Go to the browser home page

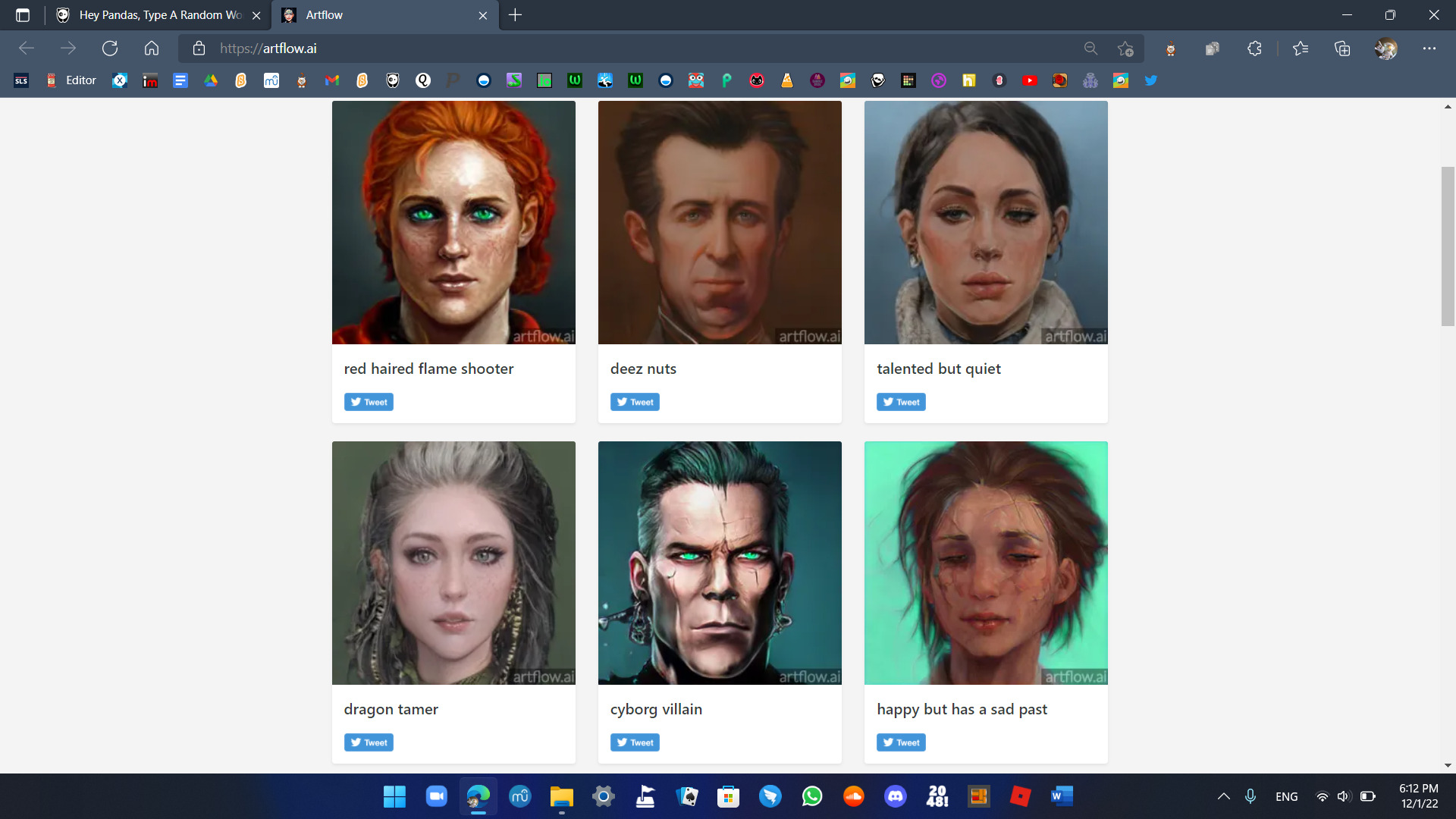click(152, 49)
